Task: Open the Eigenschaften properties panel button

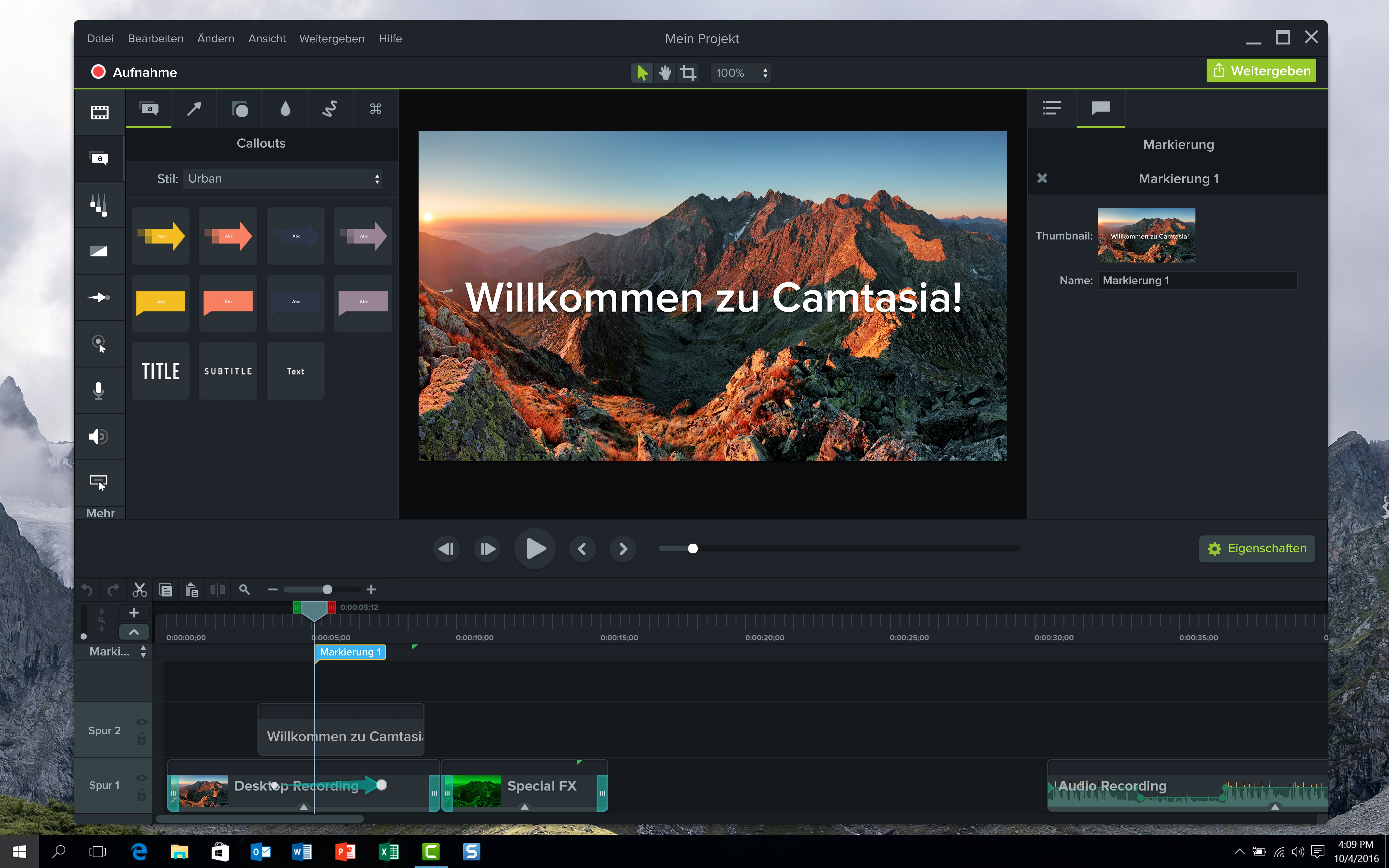Action: (x=1257, y=549)
